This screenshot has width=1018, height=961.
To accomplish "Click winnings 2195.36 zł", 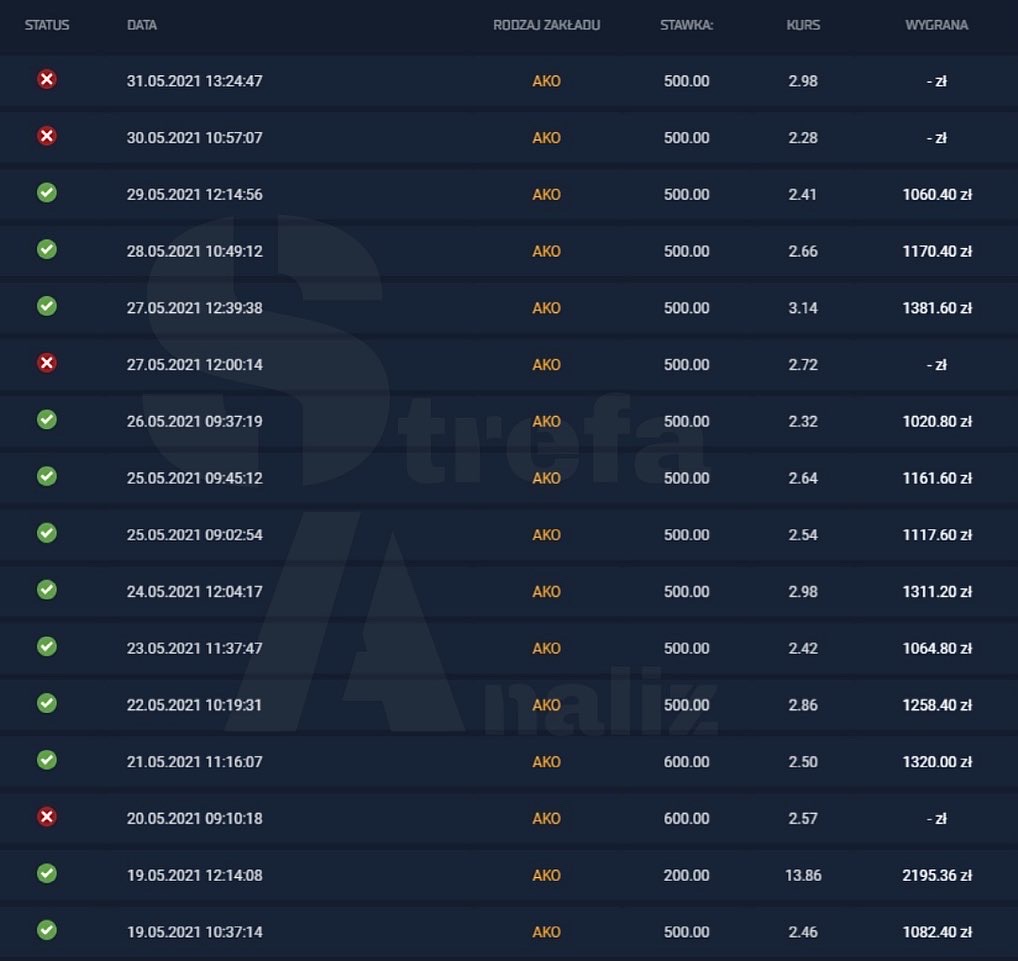I will coord(937,875).
